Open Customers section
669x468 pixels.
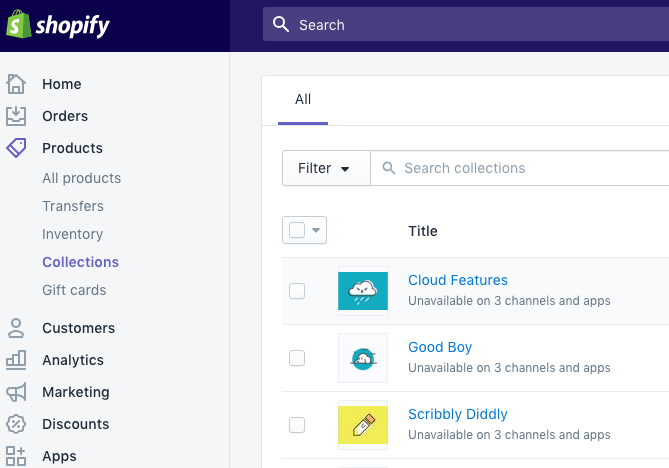click(79, 328)
